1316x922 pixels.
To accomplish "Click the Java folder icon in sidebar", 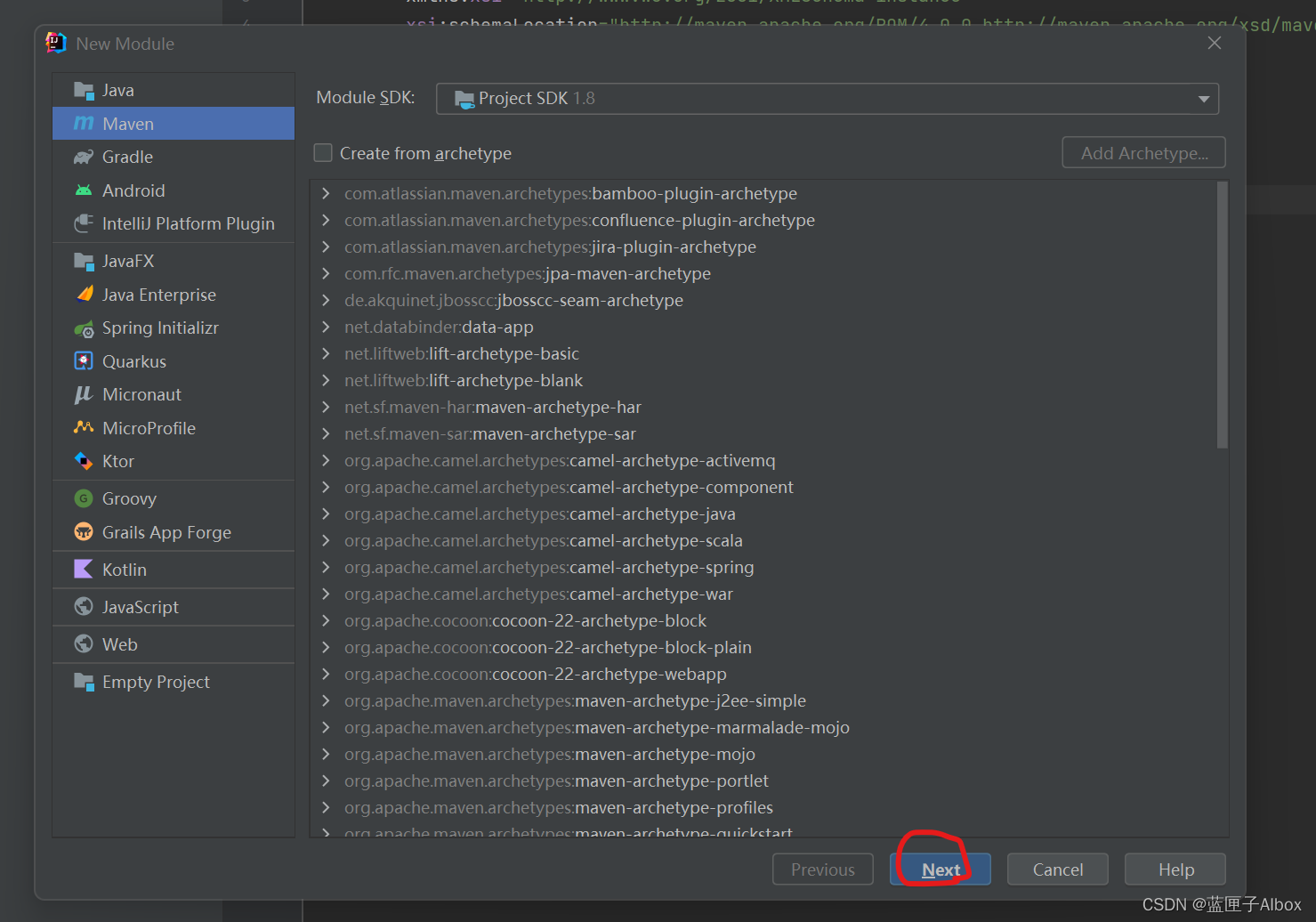I will pyautogui.click(x=84, y=90).
